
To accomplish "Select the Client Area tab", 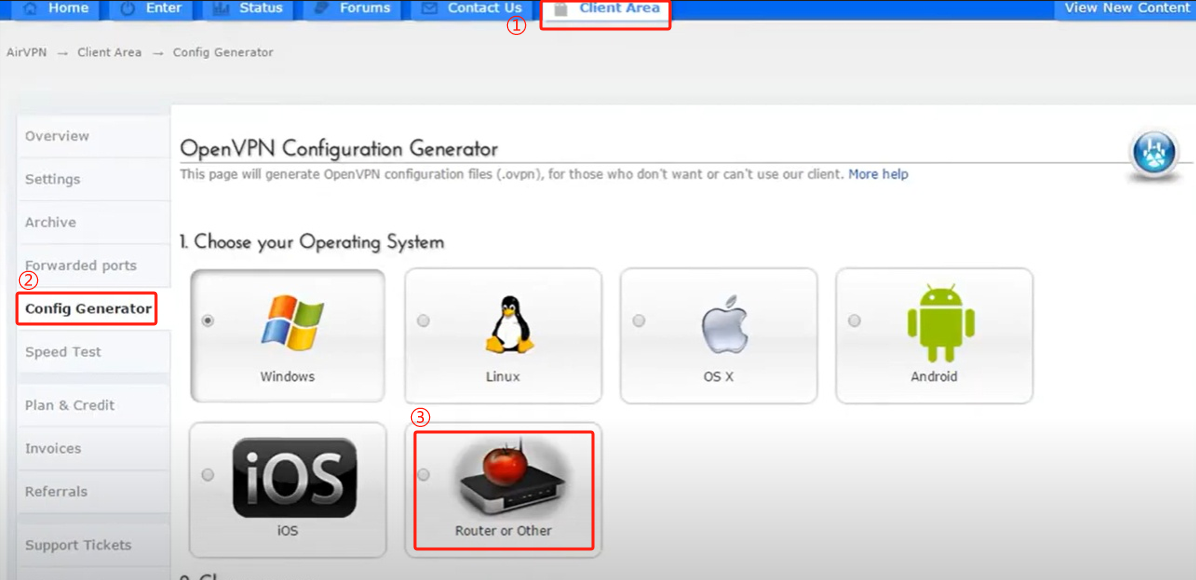I will tap(606, 11).
